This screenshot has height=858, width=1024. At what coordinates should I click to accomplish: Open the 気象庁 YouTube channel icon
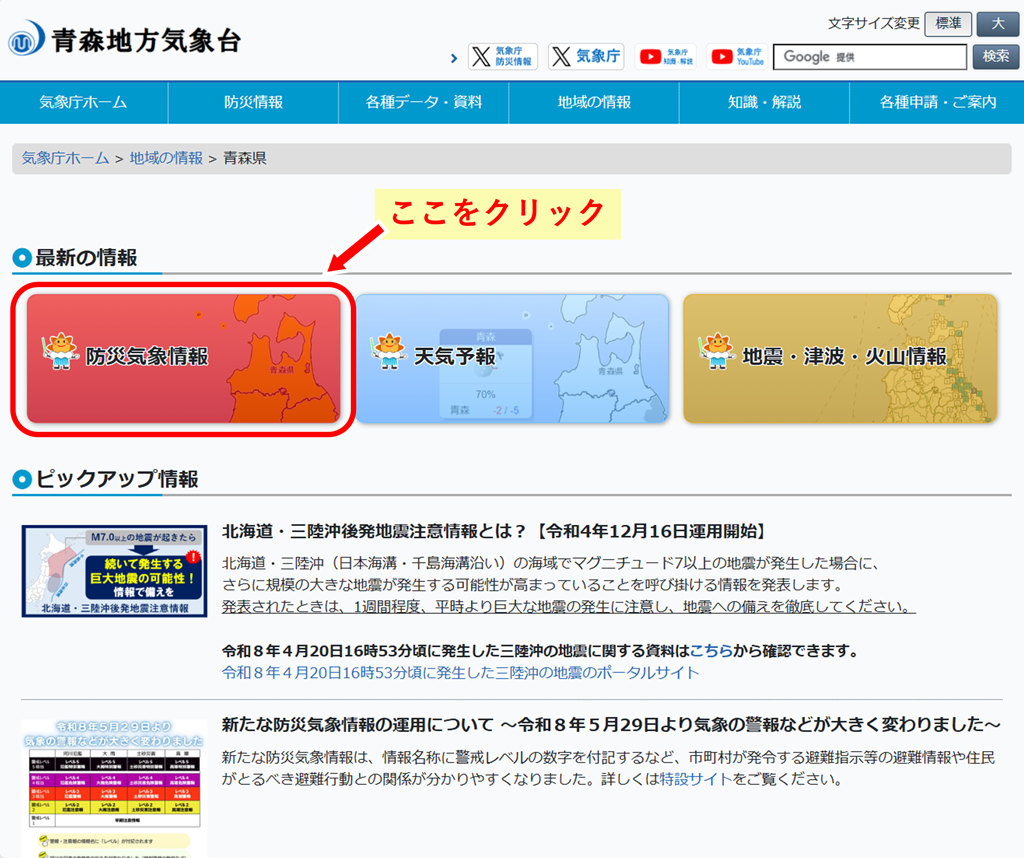[737, 57]
